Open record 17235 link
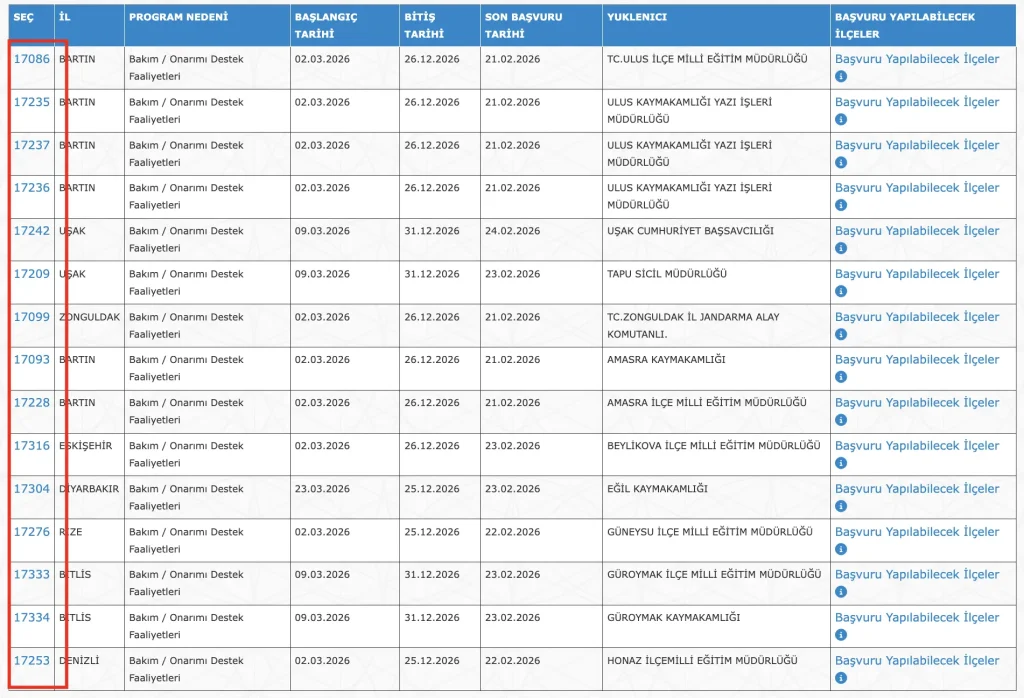Image resolution: width=1024 pixels, height=698 pixels. (31, 102)
